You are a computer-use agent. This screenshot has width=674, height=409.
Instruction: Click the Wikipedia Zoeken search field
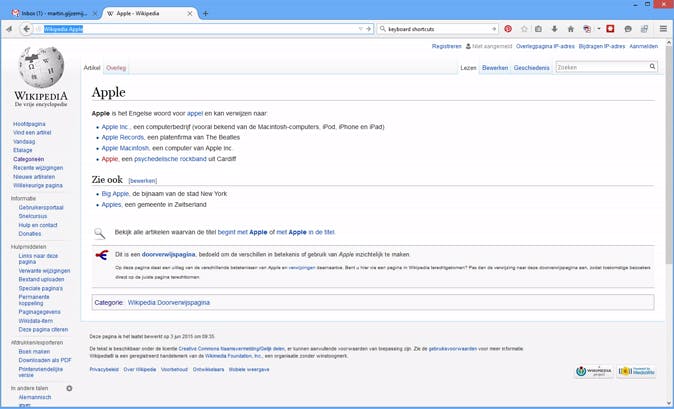click(601, 67)
